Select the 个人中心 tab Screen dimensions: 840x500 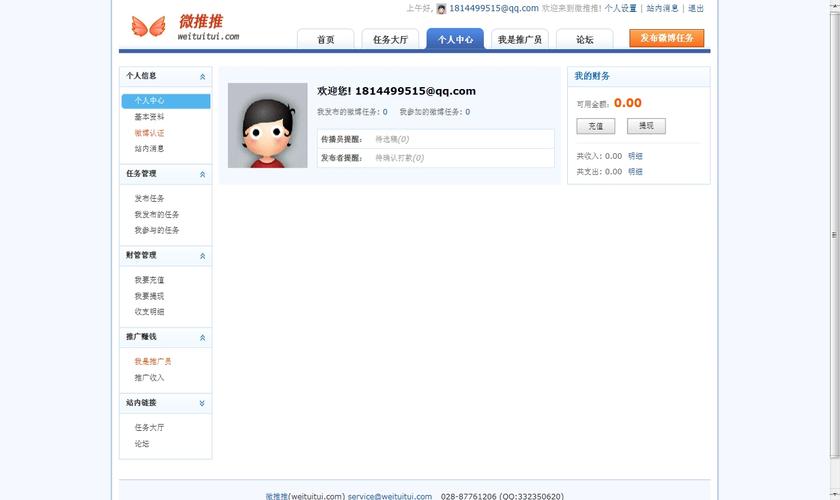(x=455, y=39)
